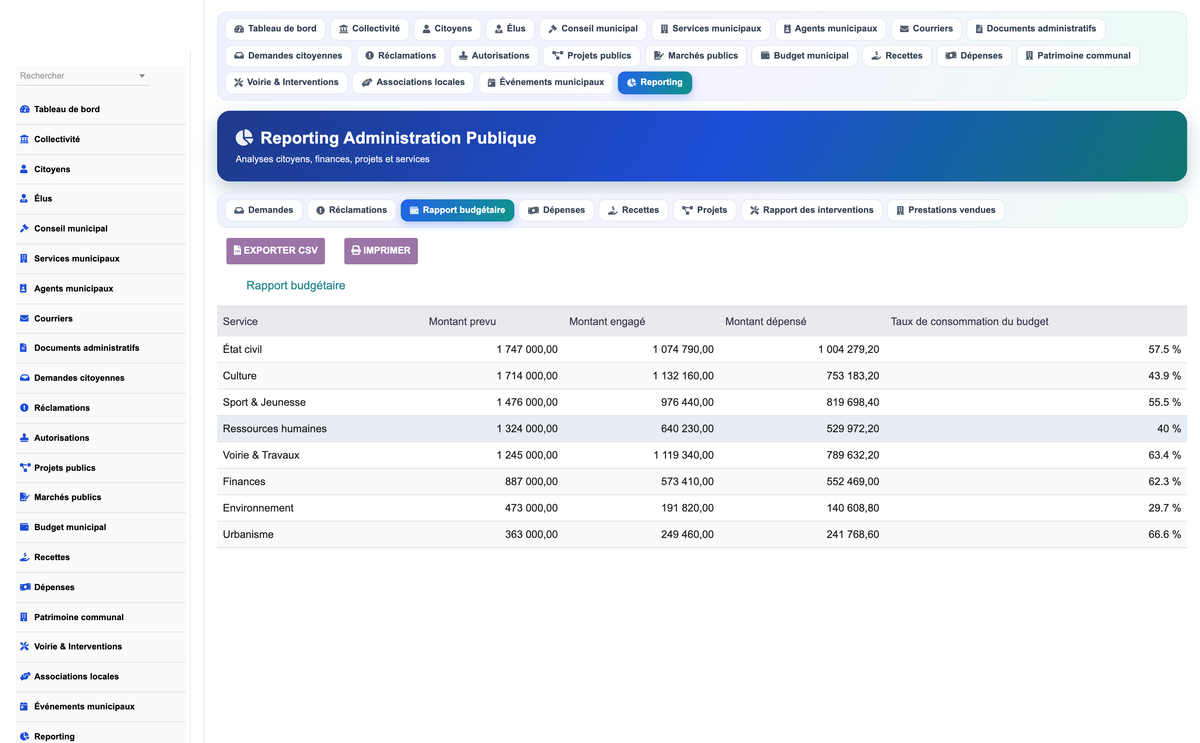Open Agents municipaux link in sidebar
1200x743 pixels.
click(74, 289)
